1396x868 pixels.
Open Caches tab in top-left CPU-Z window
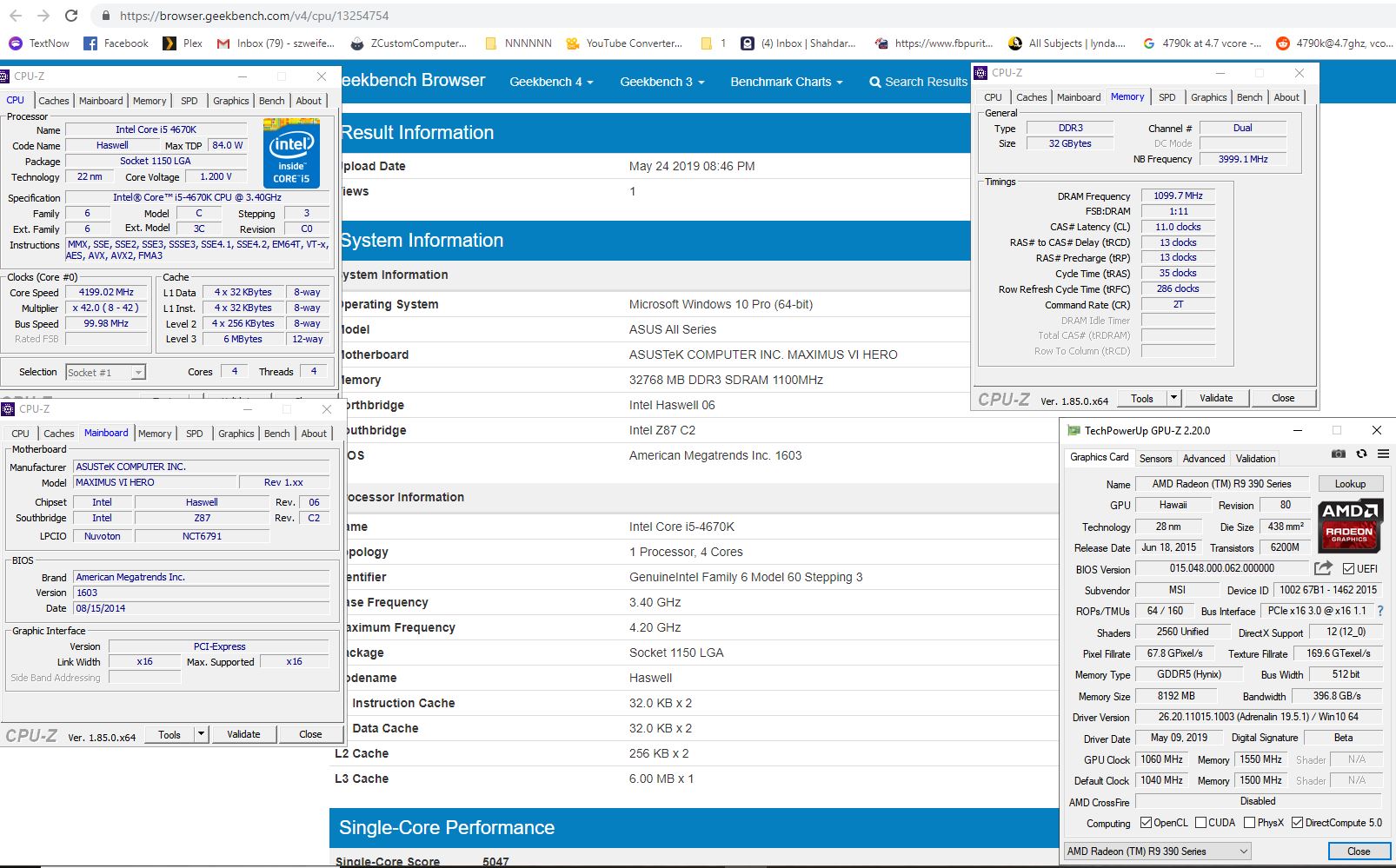(x=53, y=101)
